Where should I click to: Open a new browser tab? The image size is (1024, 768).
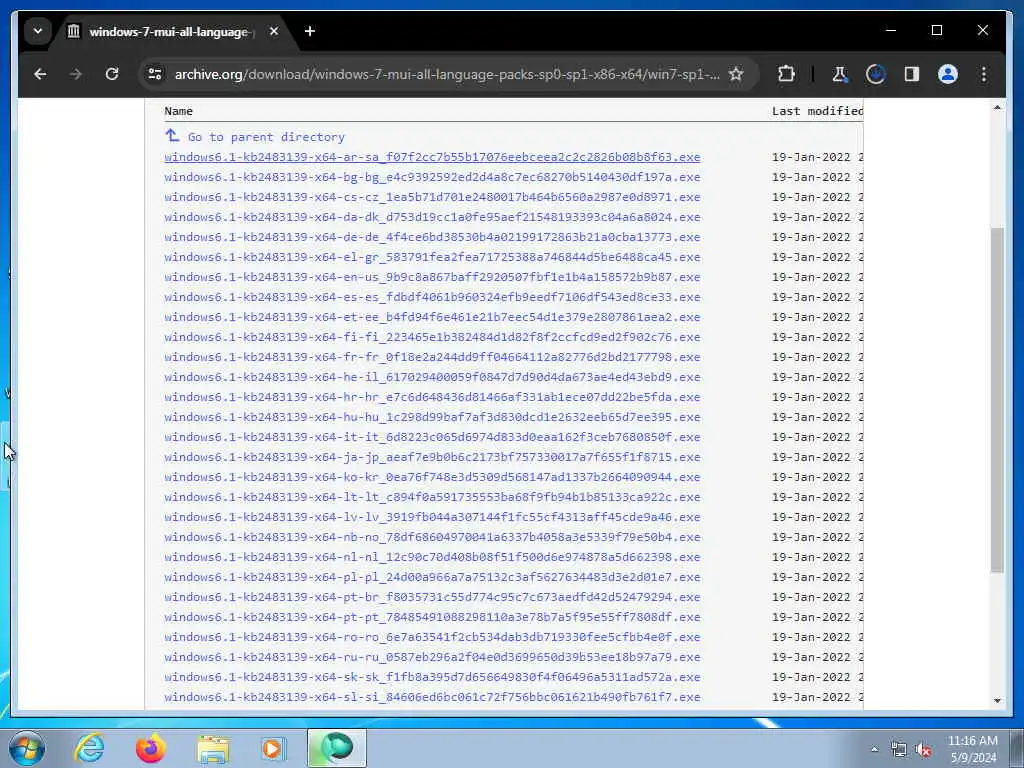pyautogui.click(x=310, y=31)
